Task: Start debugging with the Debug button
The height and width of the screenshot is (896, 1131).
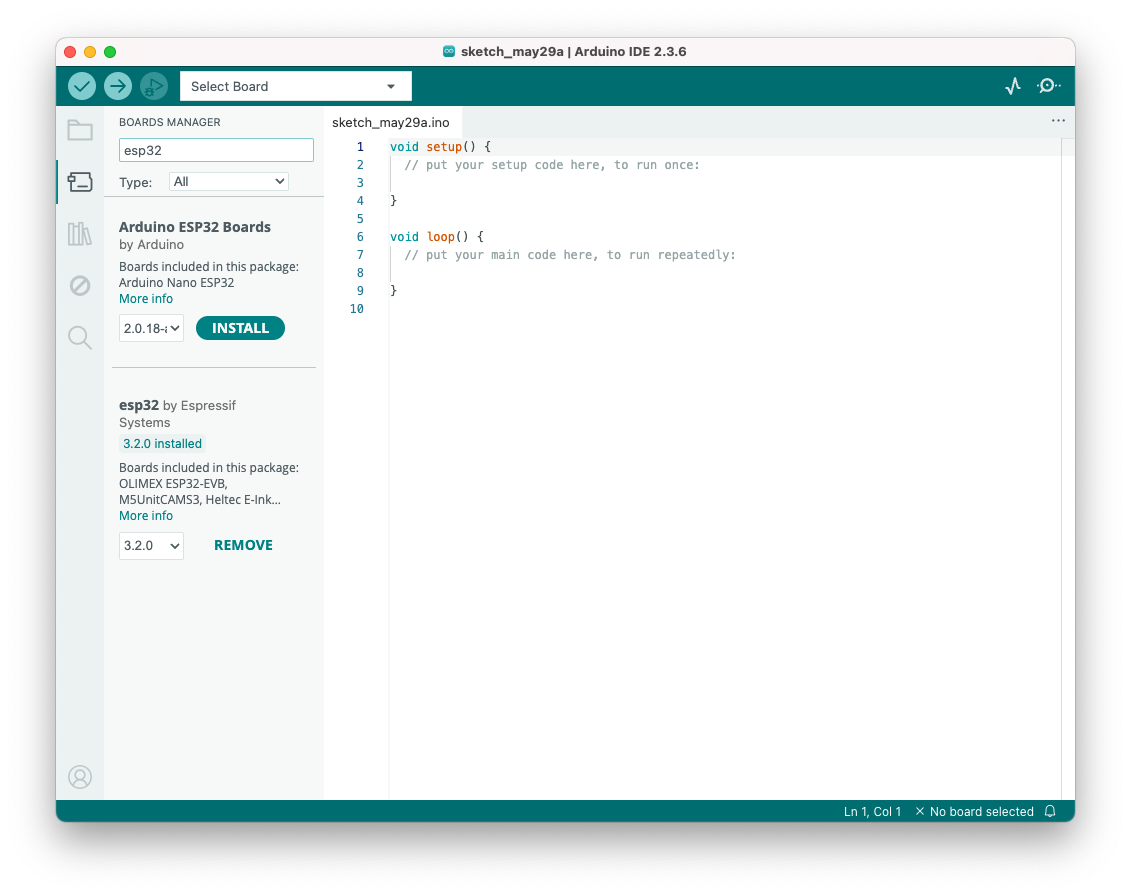Action: click(154, 87)
